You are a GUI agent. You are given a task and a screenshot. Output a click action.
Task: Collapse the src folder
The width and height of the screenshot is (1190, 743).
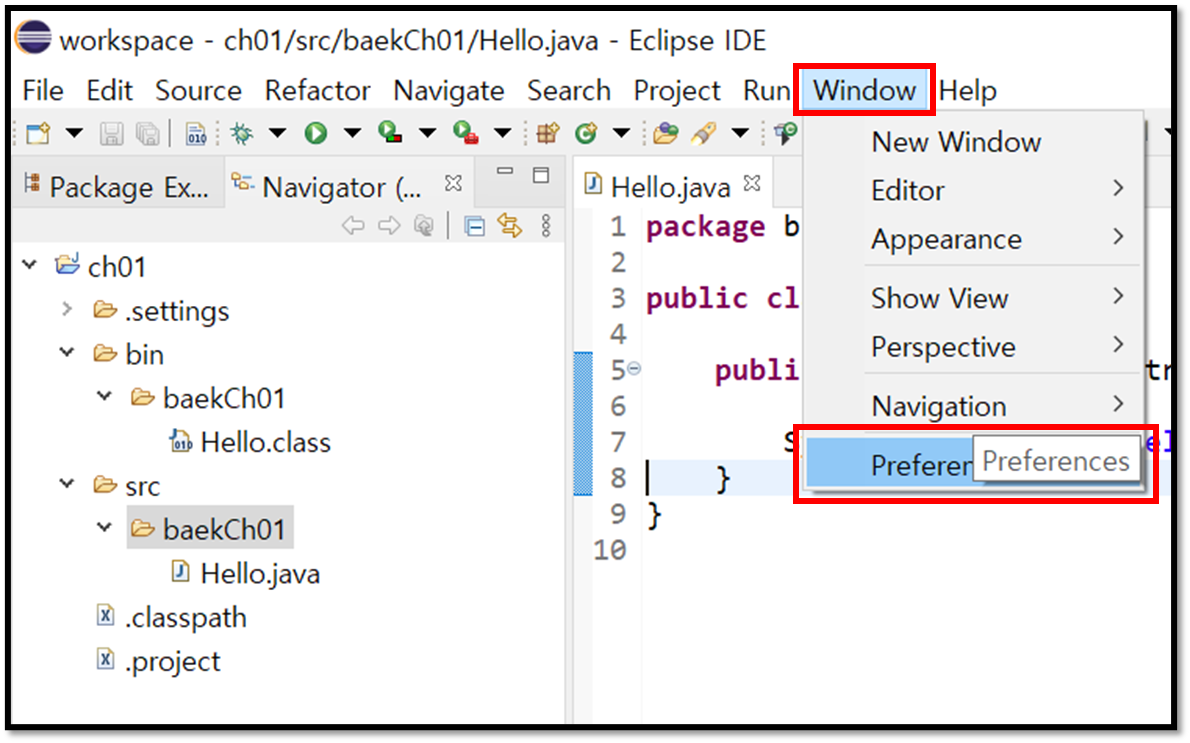pos(67,483)
